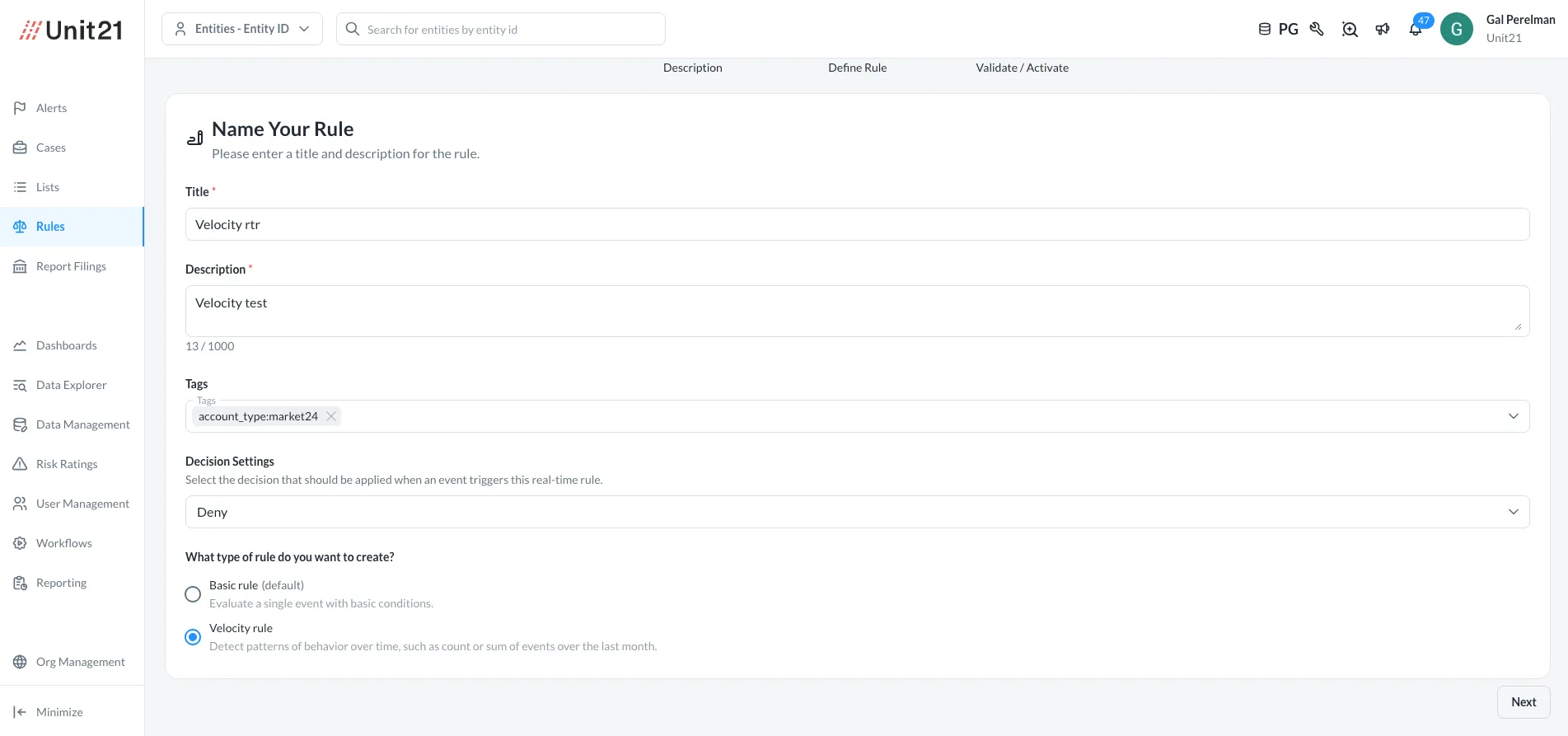Focus the Description textarea with Velocity test

point(858,311)
